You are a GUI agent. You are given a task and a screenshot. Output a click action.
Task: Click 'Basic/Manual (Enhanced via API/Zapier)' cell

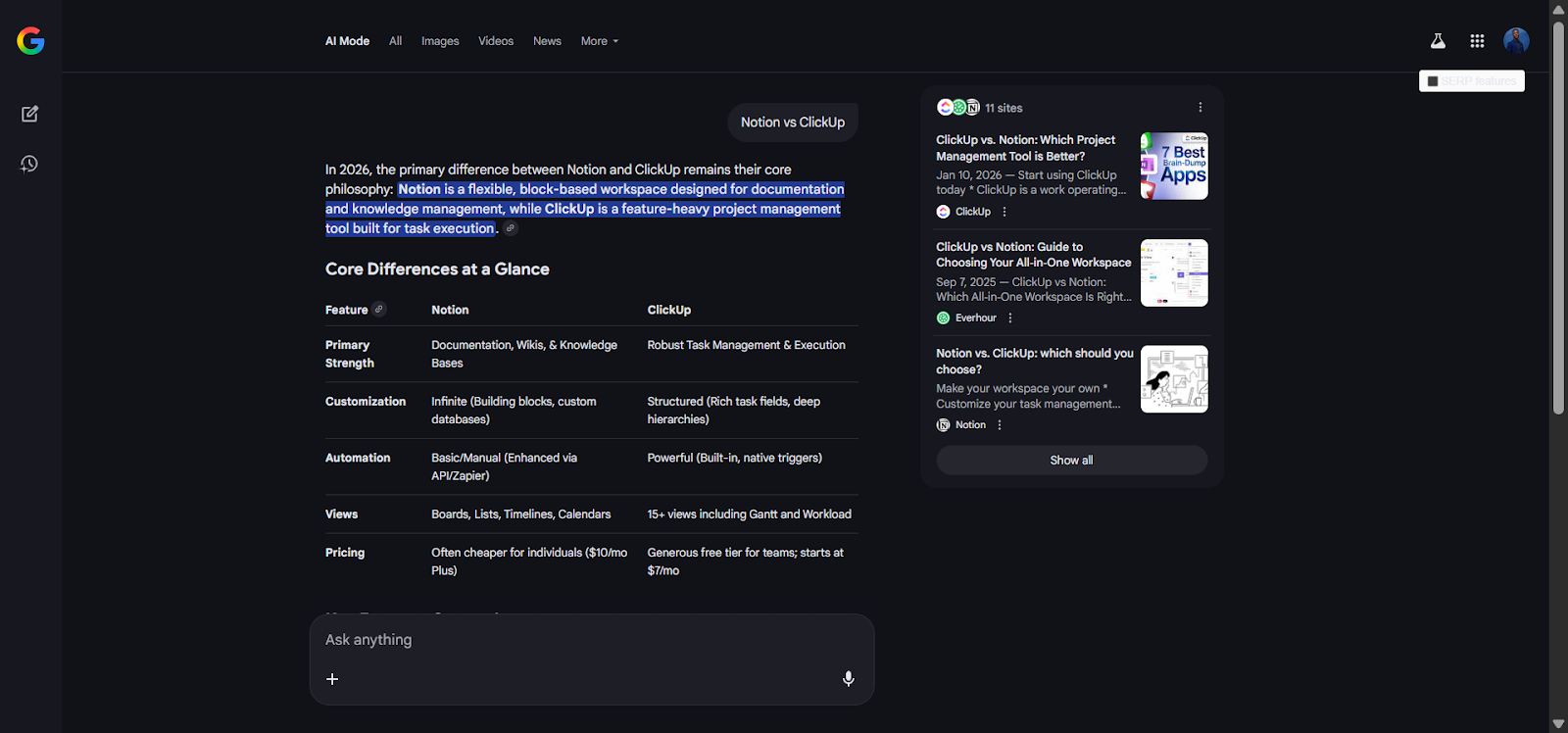click(x=504, y=466)
